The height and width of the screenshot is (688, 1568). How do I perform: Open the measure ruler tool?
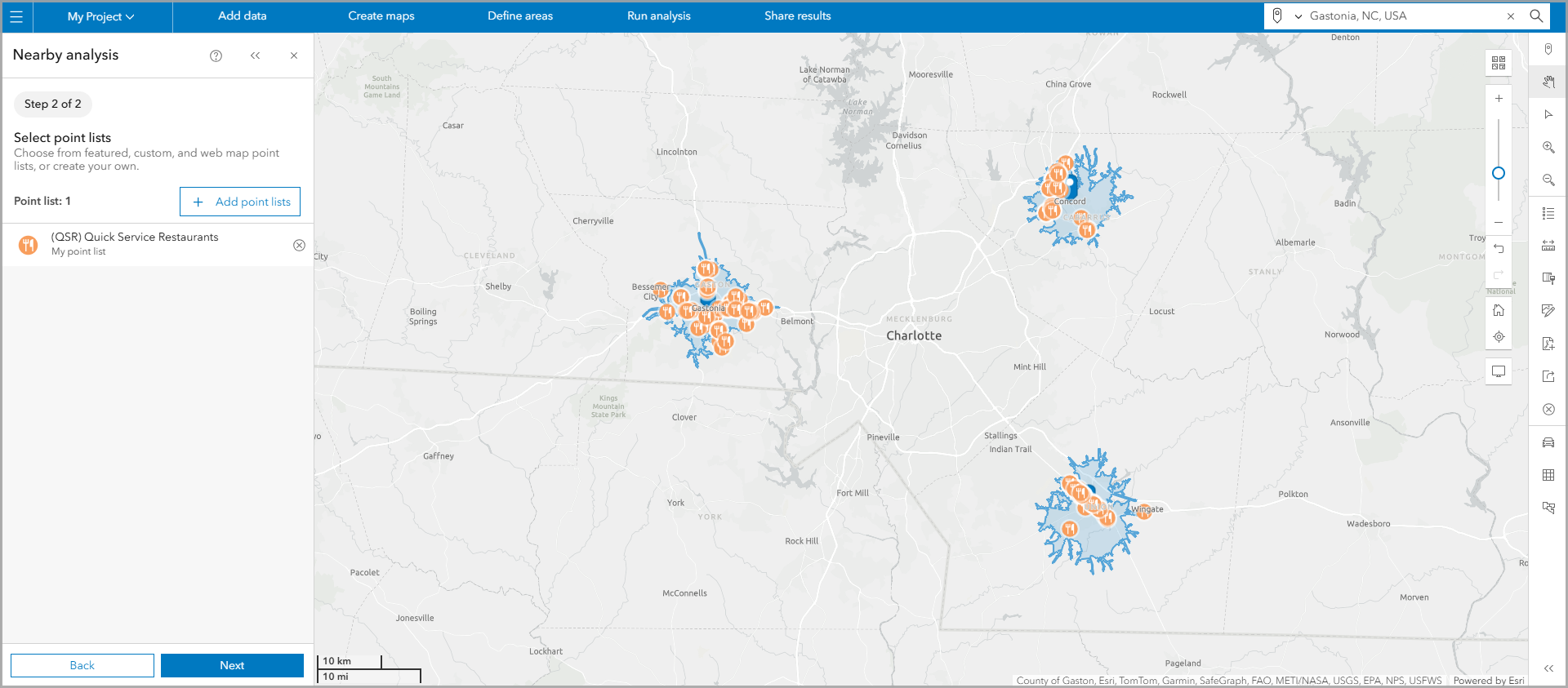coord(1548,245)
